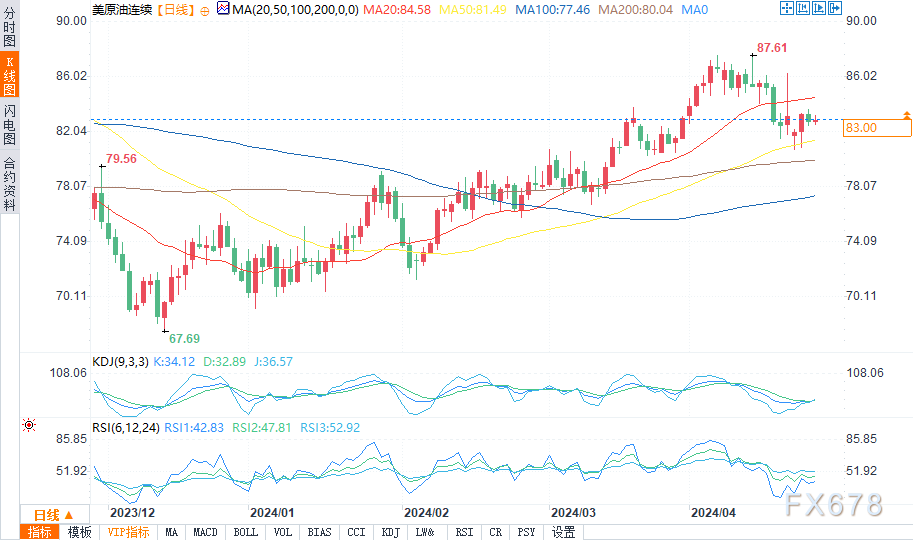Click the orange arrow above the 83.00 price label

tap(907, 115)
